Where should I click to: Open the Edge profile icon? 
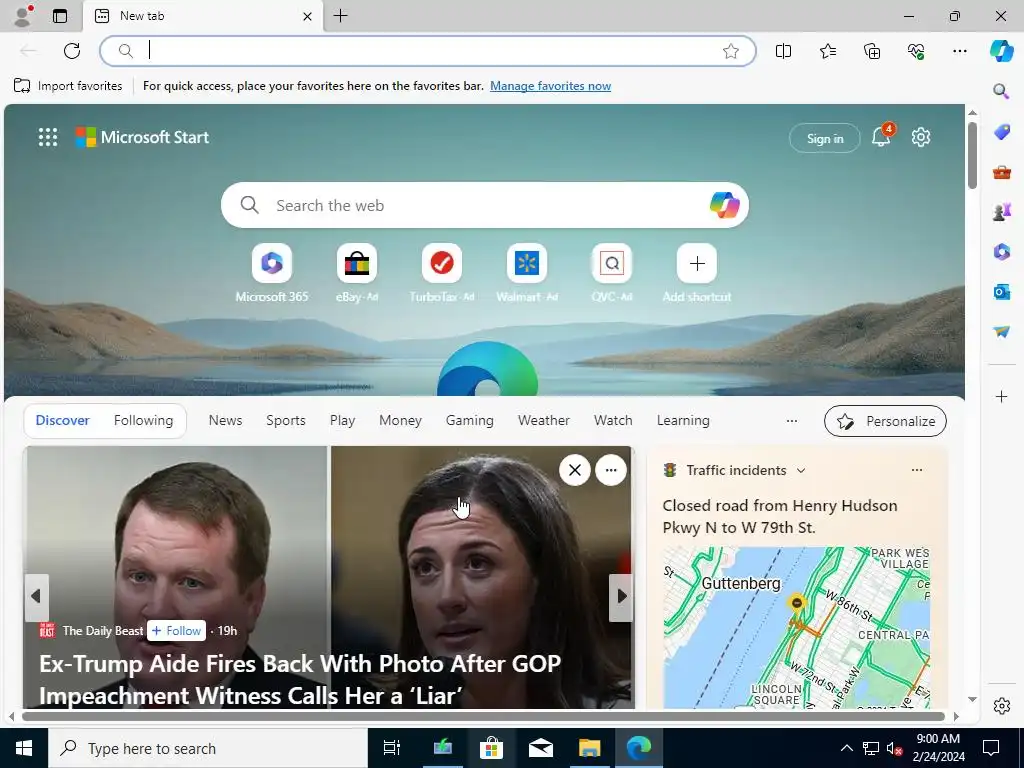(x=23, y=16)
